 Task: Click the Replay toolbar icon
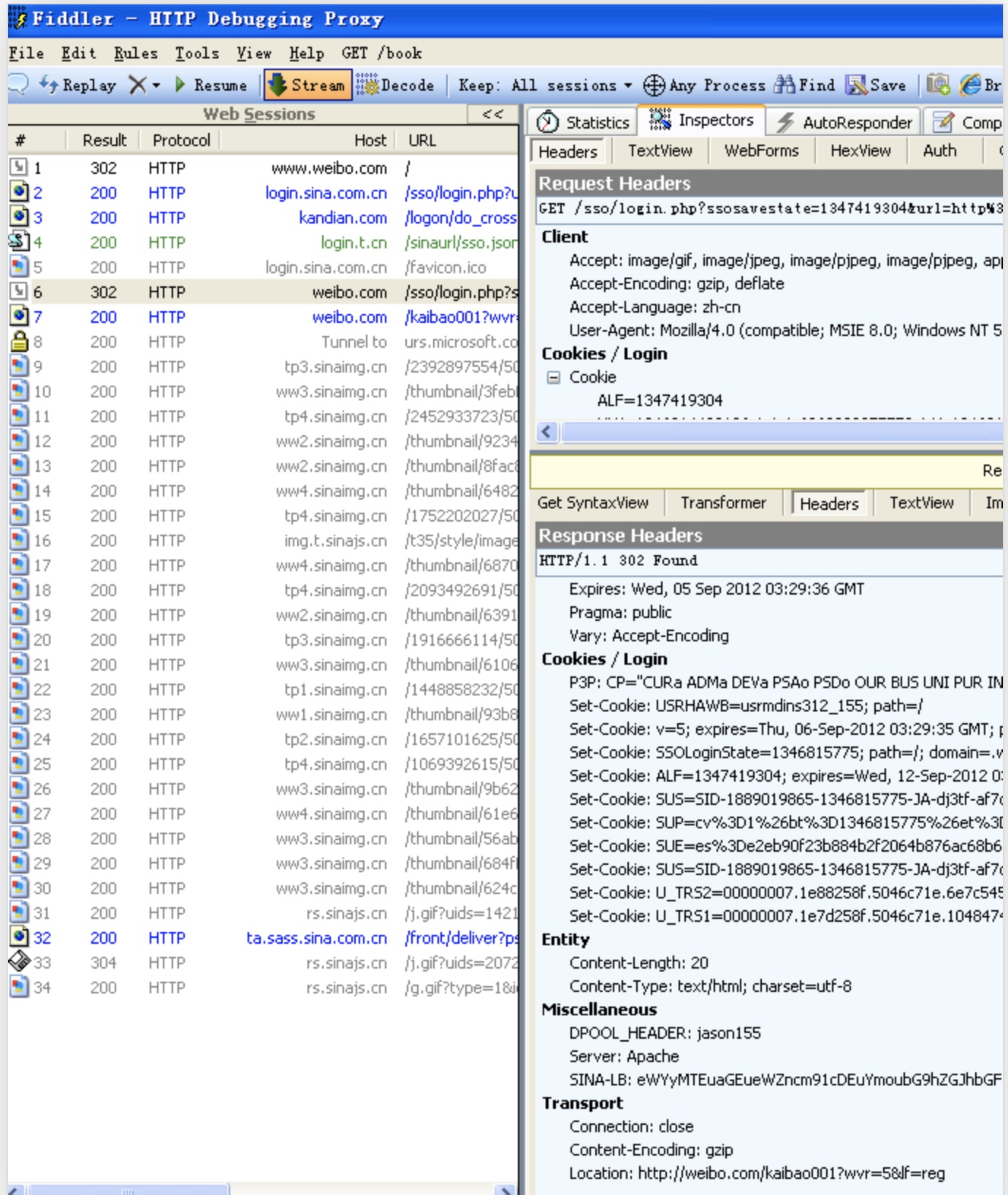point(49,85)
